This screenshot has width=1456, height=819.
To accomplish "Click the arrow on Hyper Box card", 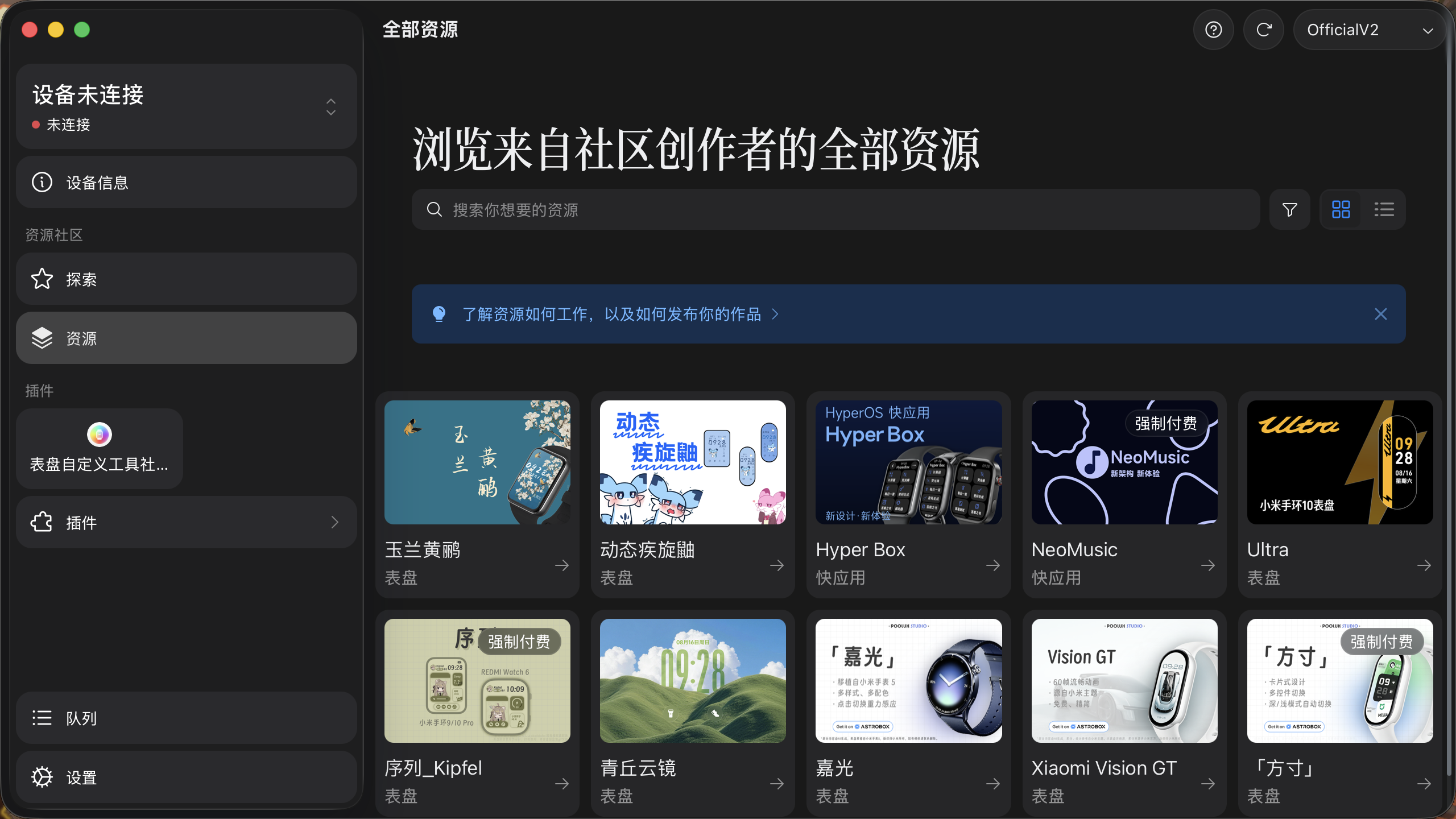I will pyautogui.click(x=993, y=565).
